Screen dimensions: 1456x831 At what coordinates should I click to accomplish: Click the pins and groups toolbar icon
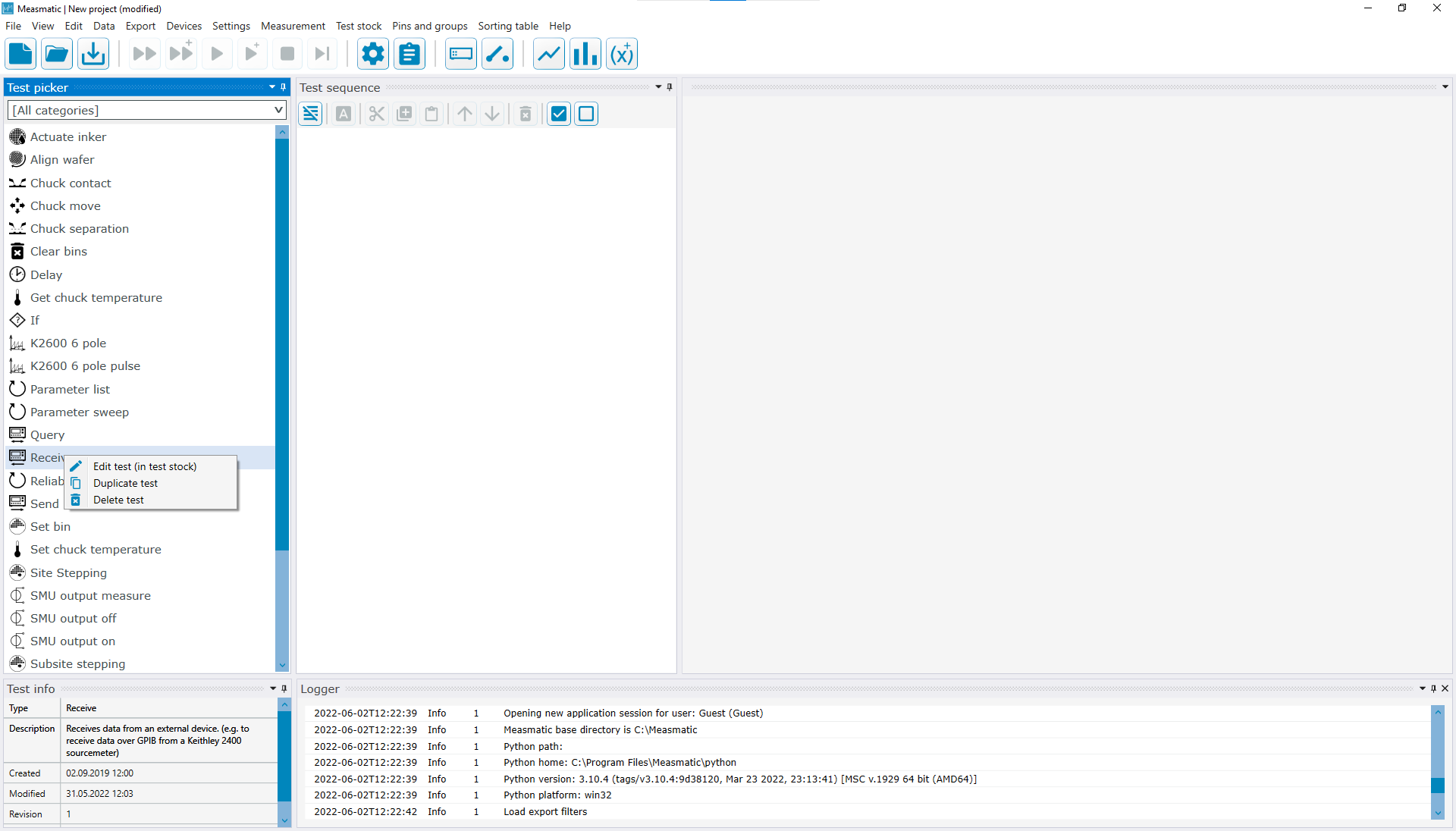(x=497, y=54)
